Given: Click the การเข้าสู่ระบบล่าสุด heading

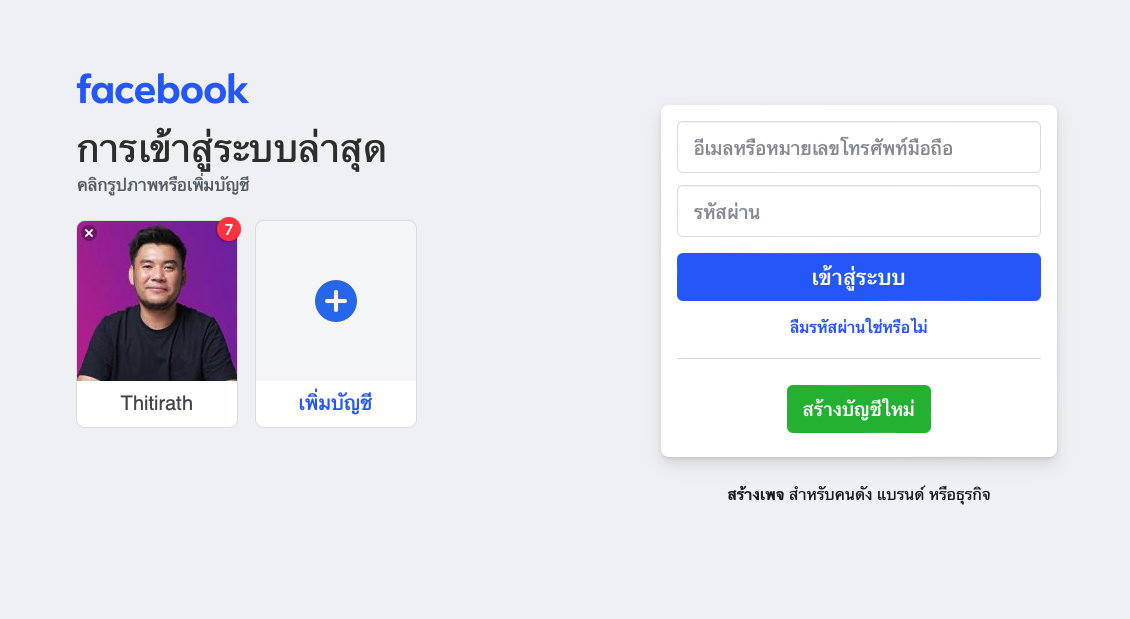Looking at the screenshot, I should (x=231, y=150).
